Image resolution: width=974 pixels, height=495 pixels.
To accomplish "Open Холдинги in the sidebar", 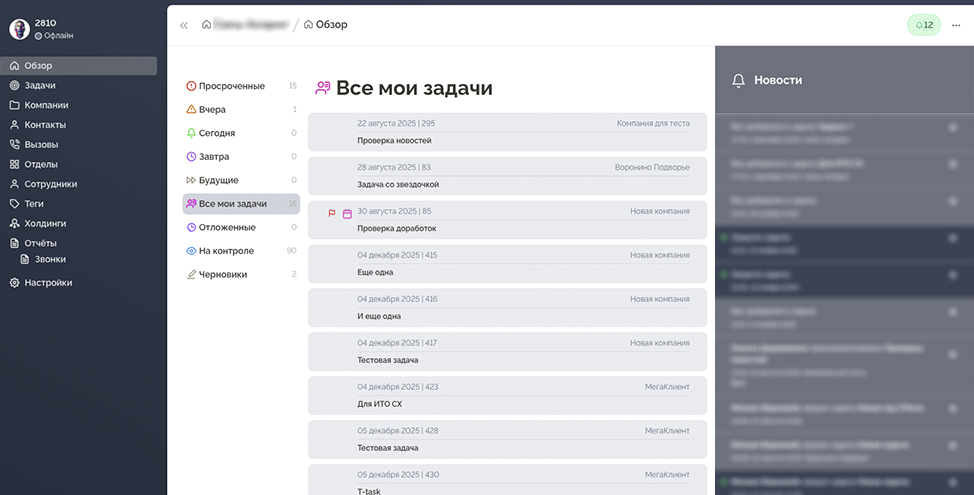I will tap(78, 224).
